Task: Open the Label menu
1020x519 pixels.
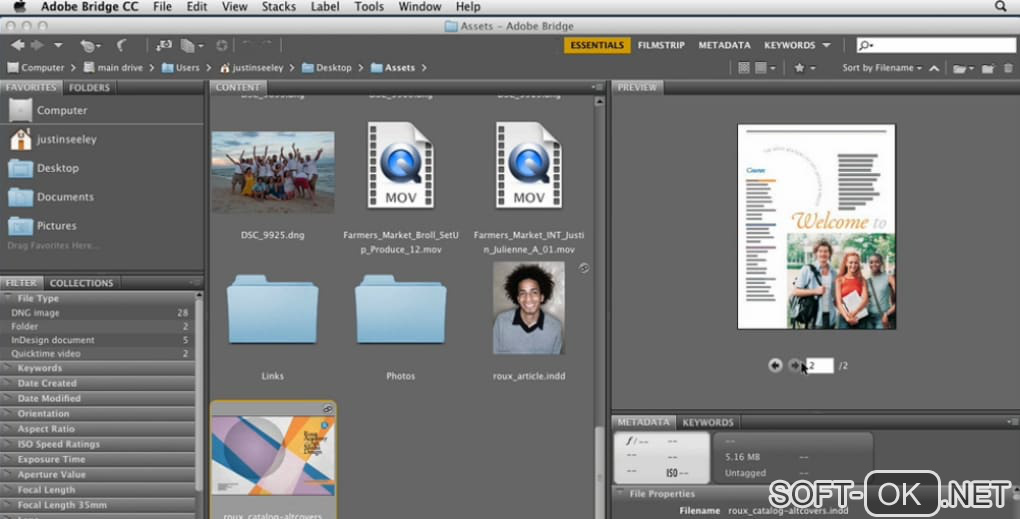Action: pyautogui.click(x=325, y=7)
